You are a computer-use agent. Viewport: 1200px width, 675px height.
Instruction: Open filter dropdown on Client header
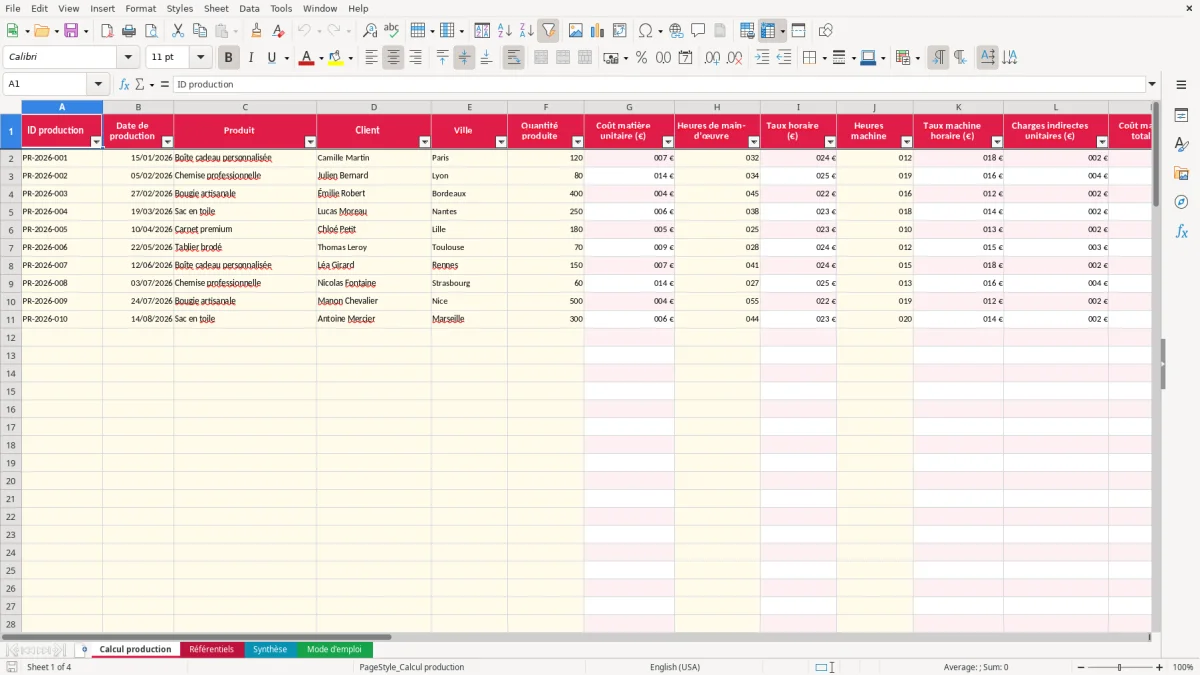tap(425, 142)
